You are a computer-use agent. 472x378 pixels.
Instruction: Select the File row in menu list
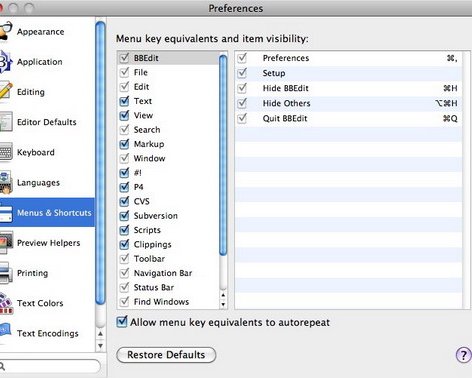pos(168,72)
